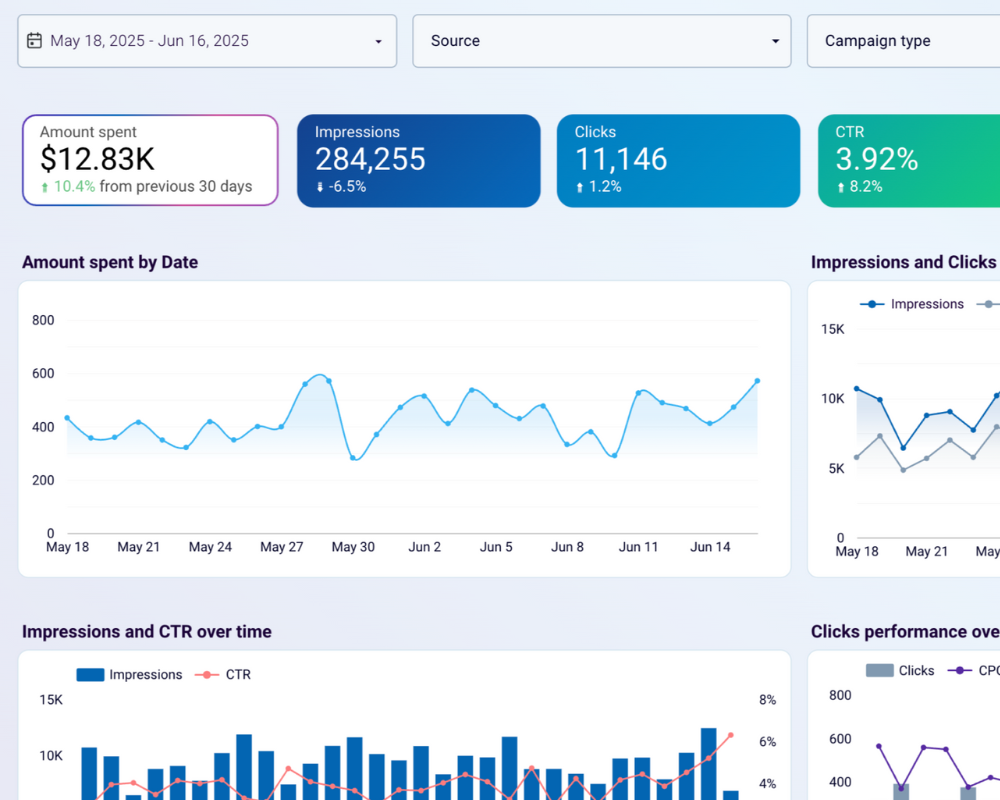
Task: Click Impressions line marker in top-right chart legend
Action: [873, 304]
